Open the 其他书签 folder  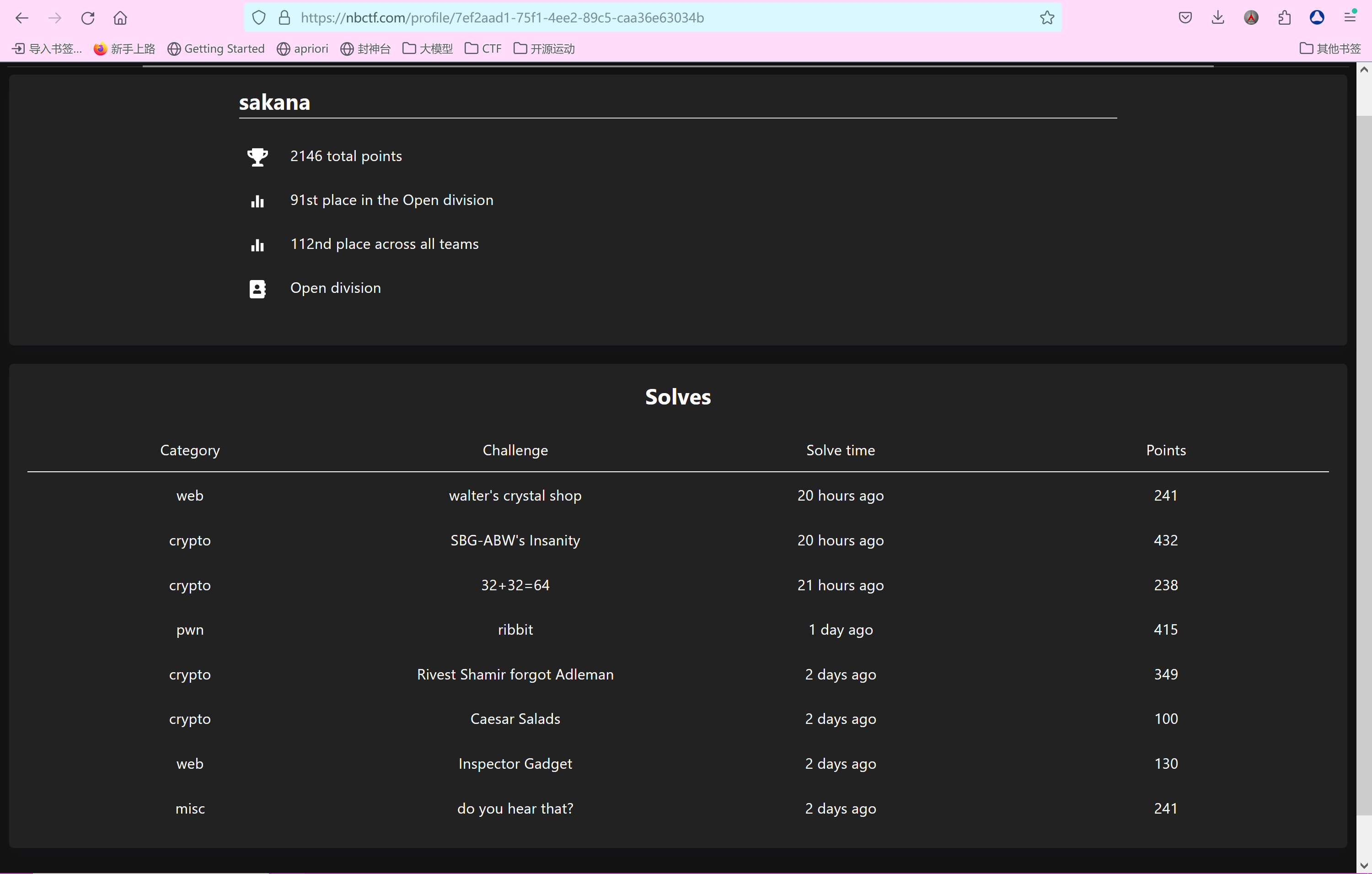[x=1330, y=49]
